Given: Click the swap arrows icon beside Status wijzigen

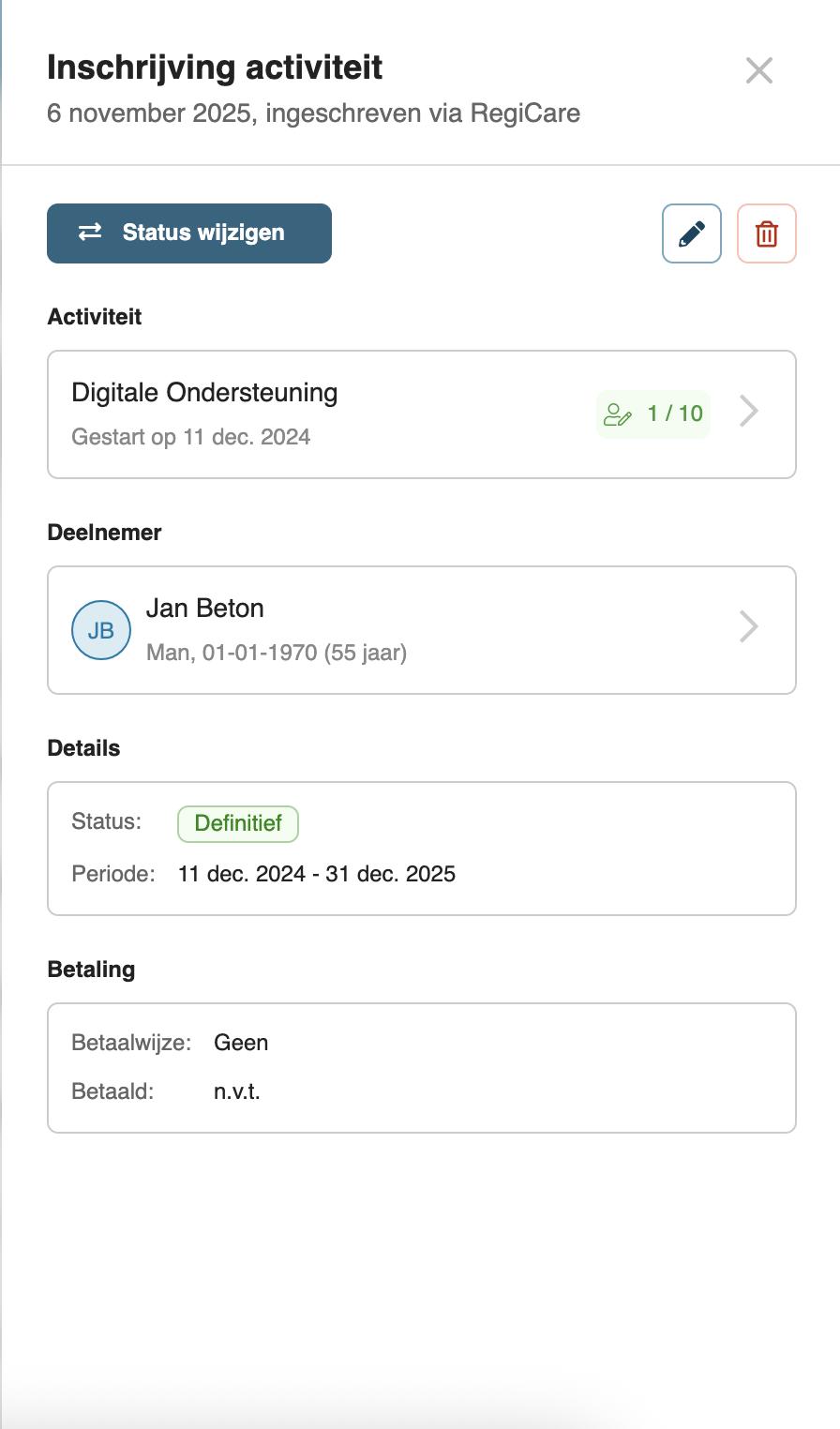Looking at the screenshot, I should (90, 233).
